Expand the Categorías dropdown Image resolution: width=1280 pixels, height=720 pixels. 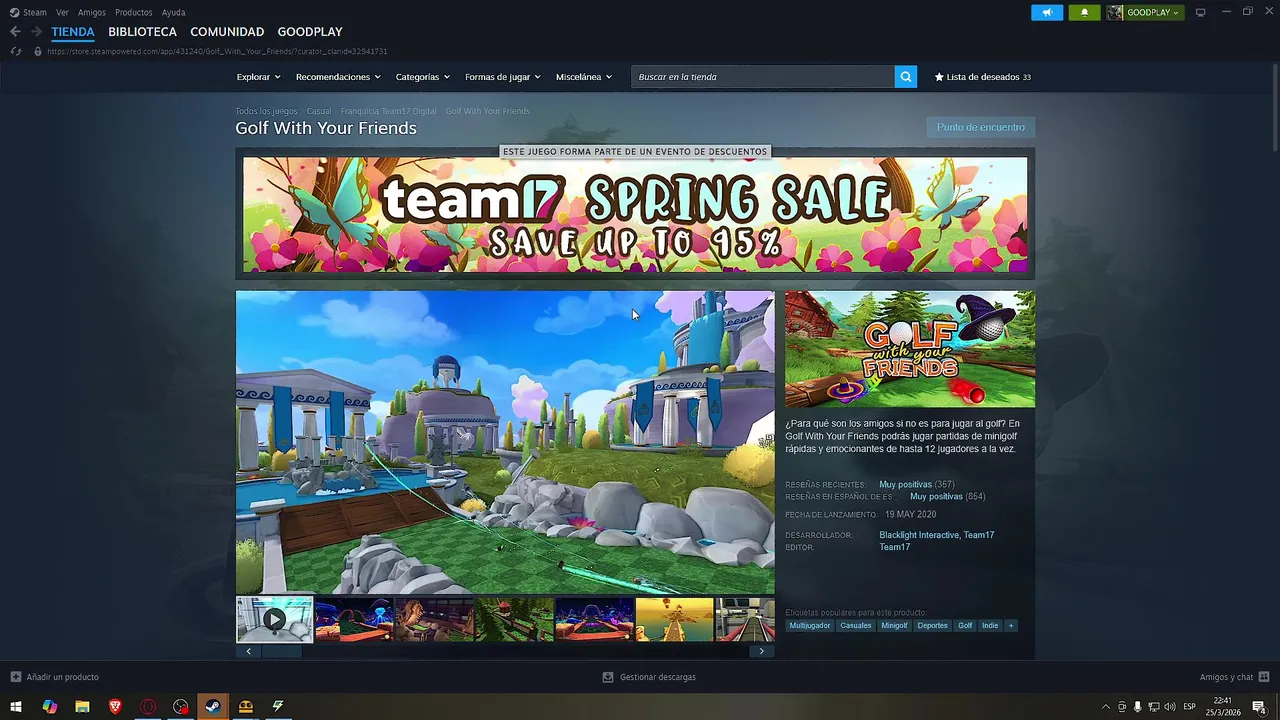tap(422, 77)
